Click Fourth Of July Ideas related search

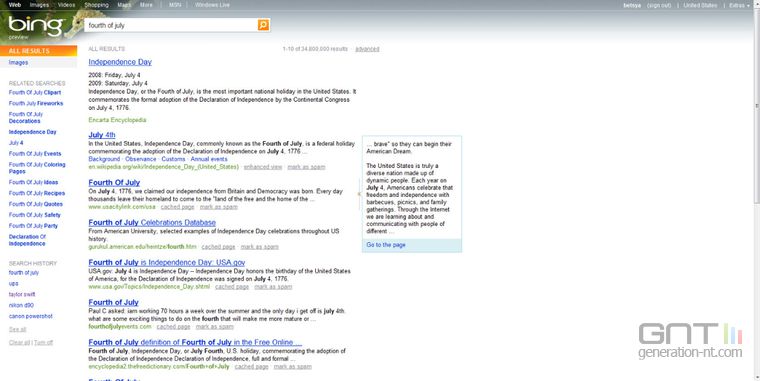[33, 182]
